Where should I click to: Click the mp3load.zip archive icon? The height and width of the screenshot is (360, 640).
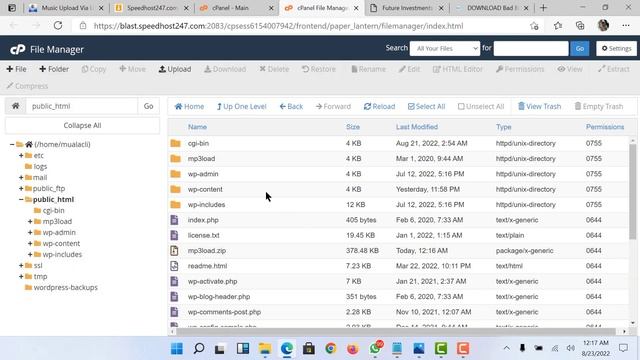point(174,251)
